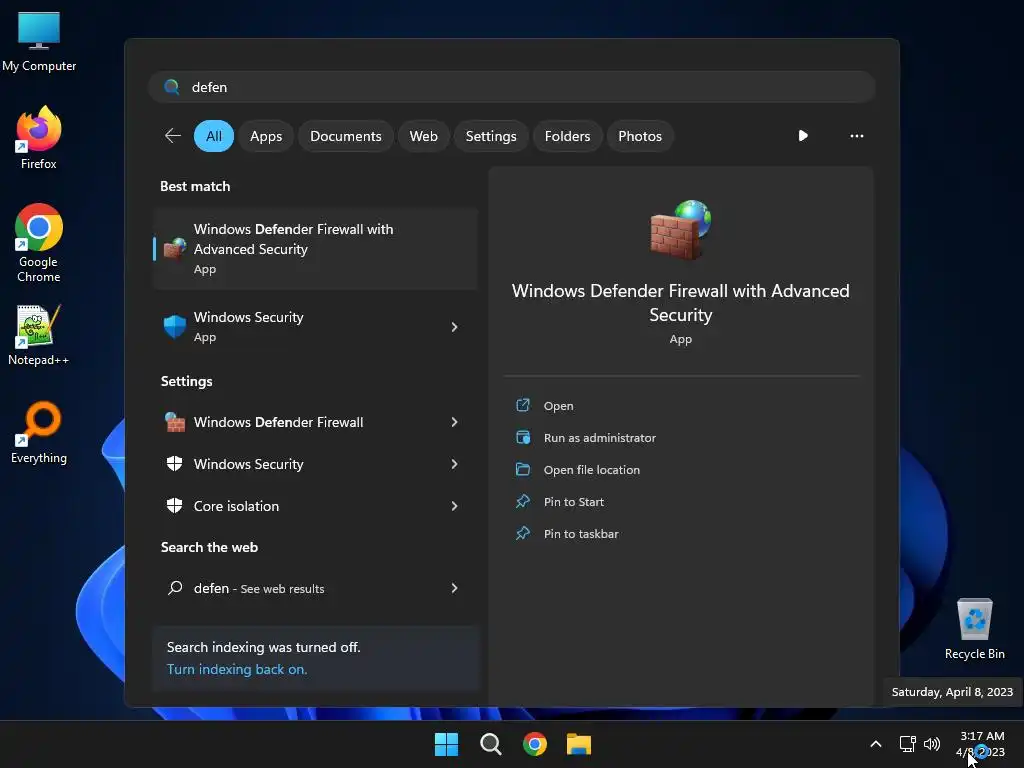
Task: Click the network icon in system tray
Action: pyautogui.click(x=907, y=744)
